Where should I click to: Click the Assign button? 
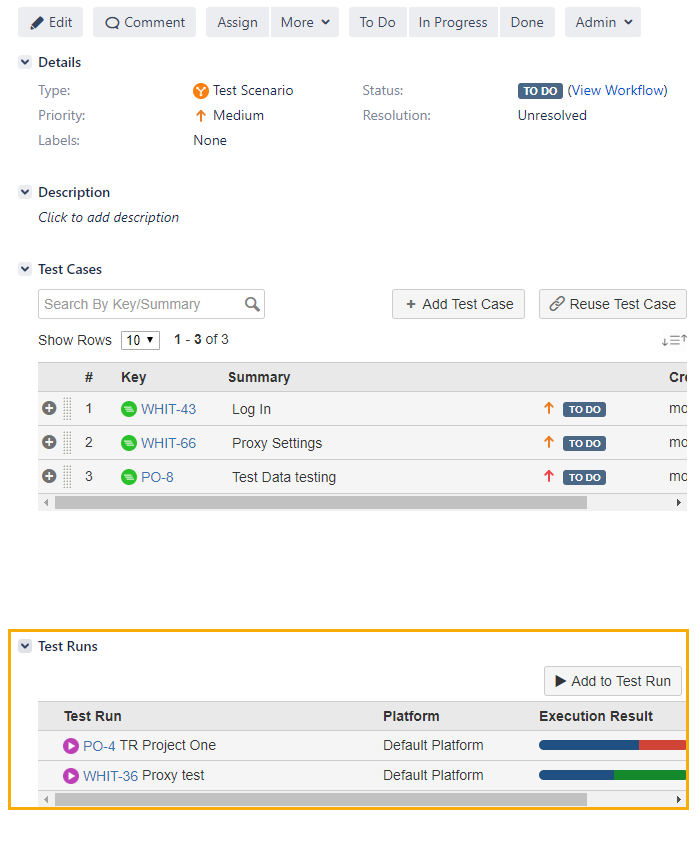tap(237, 22)
